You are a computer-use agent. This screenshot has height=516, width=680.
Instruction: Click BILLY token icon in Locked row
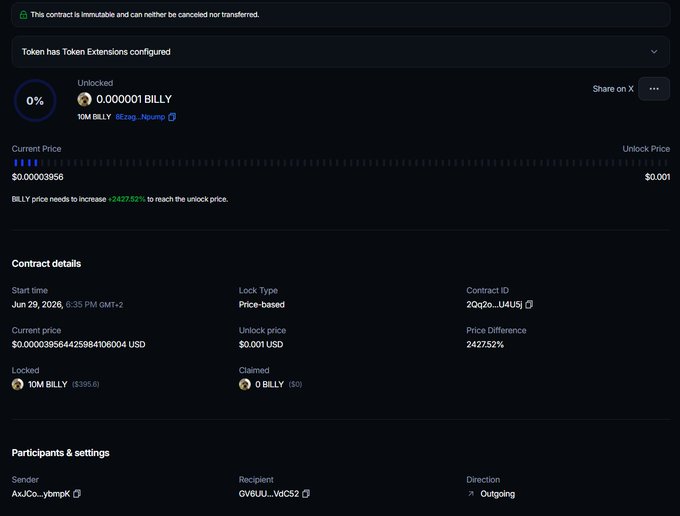click(18, 384)
